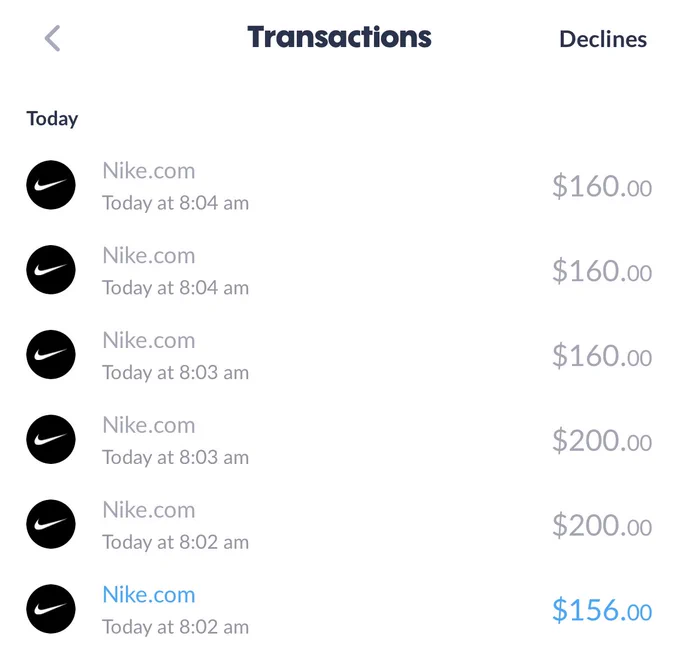
Task: Select the Nike logo of the second 8:04 am transaction
Action: (x=51, y=269)
